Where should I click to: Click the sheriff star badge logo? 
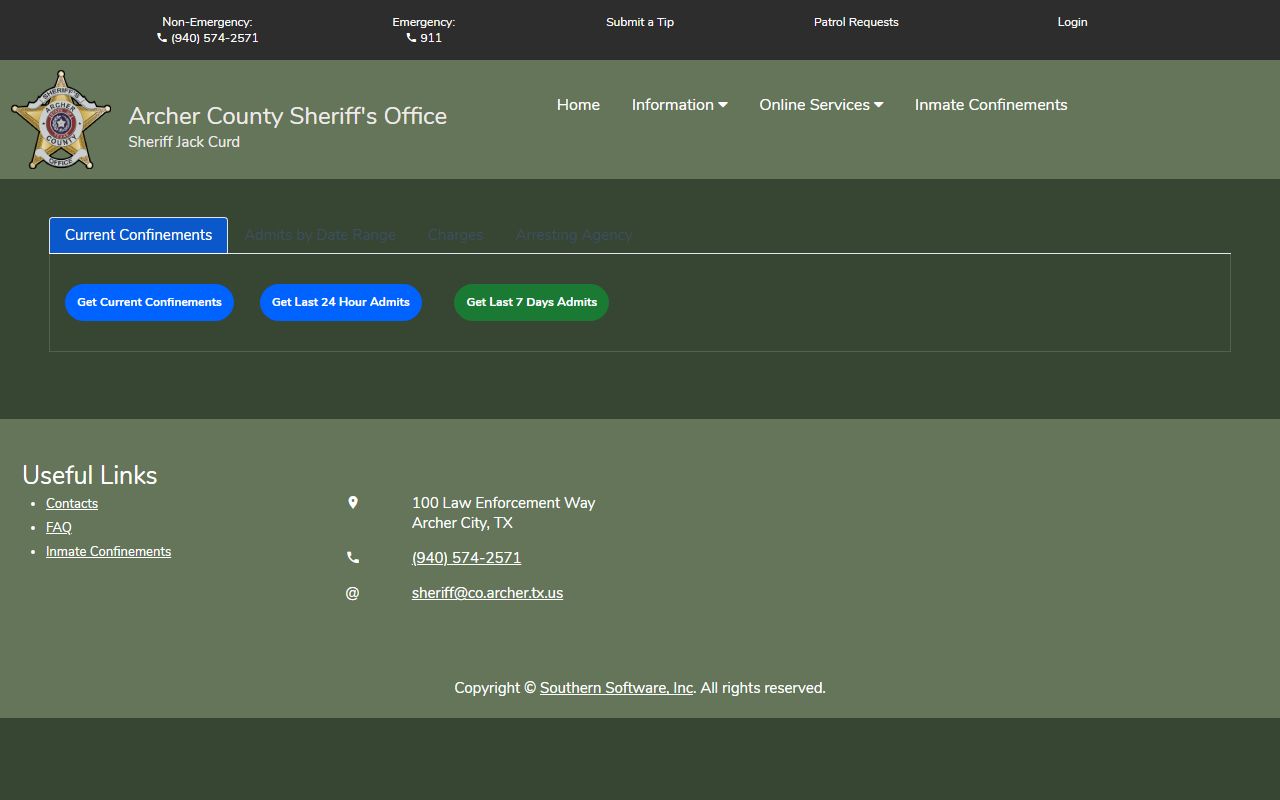coord(61,119)
